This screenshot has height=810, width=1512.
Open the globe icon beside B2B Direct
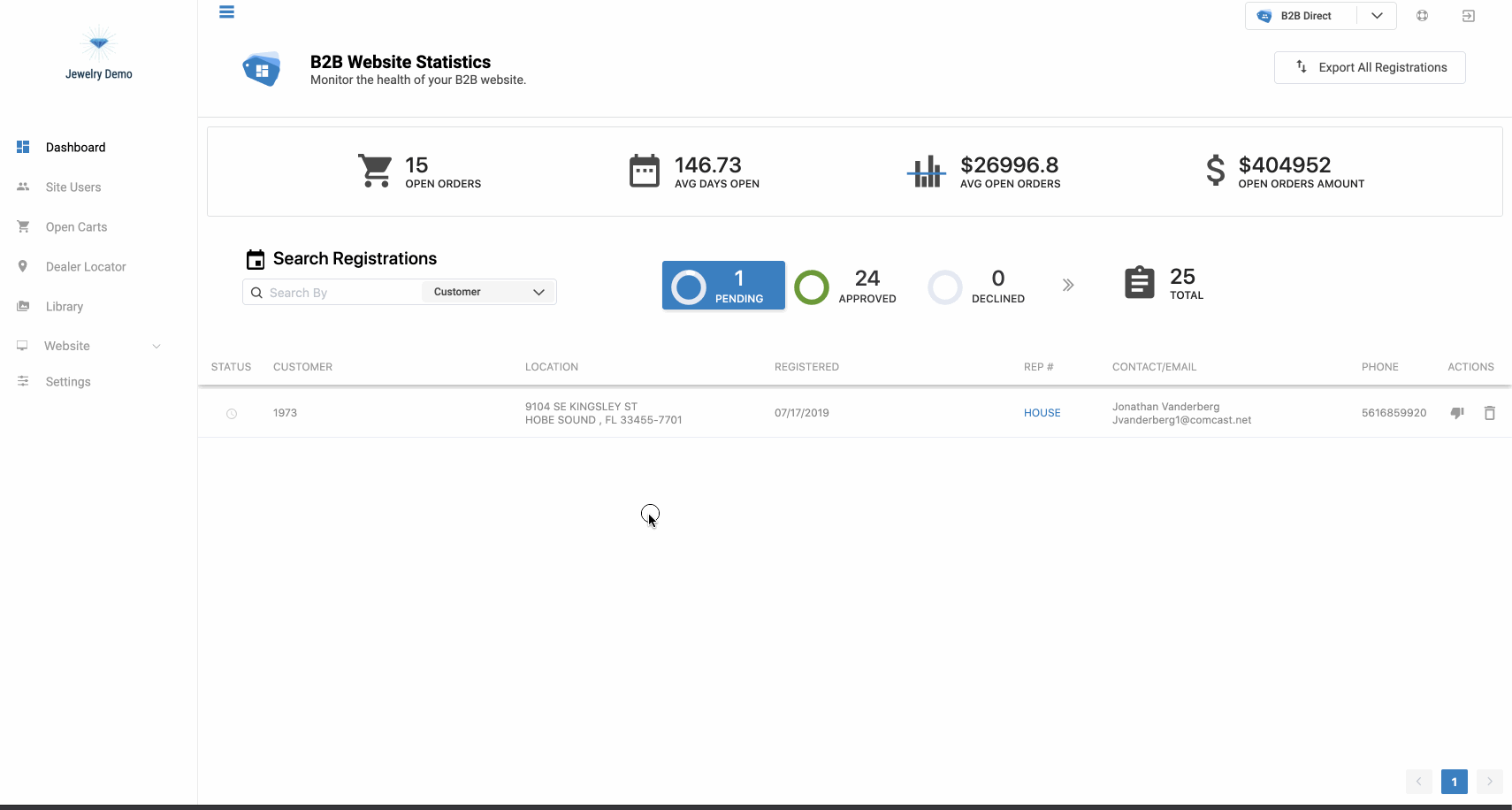point(1422,16)
